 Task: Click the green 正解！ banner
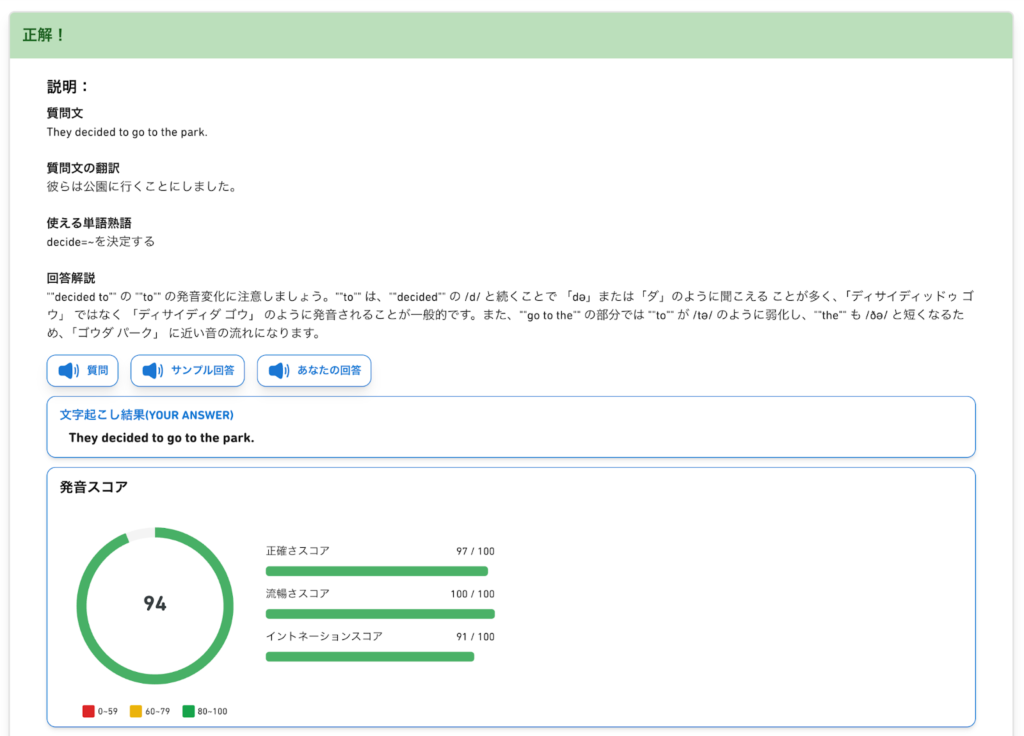pos(511,35)
